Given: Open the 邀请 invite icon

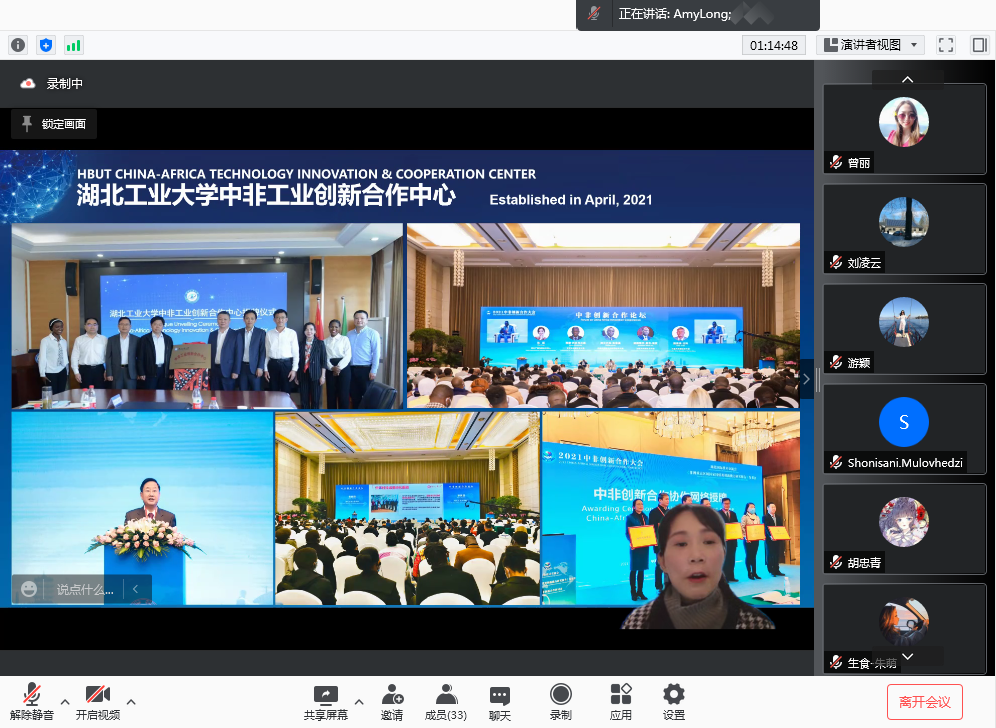Looking at the screenshot, I should point(392,701).
